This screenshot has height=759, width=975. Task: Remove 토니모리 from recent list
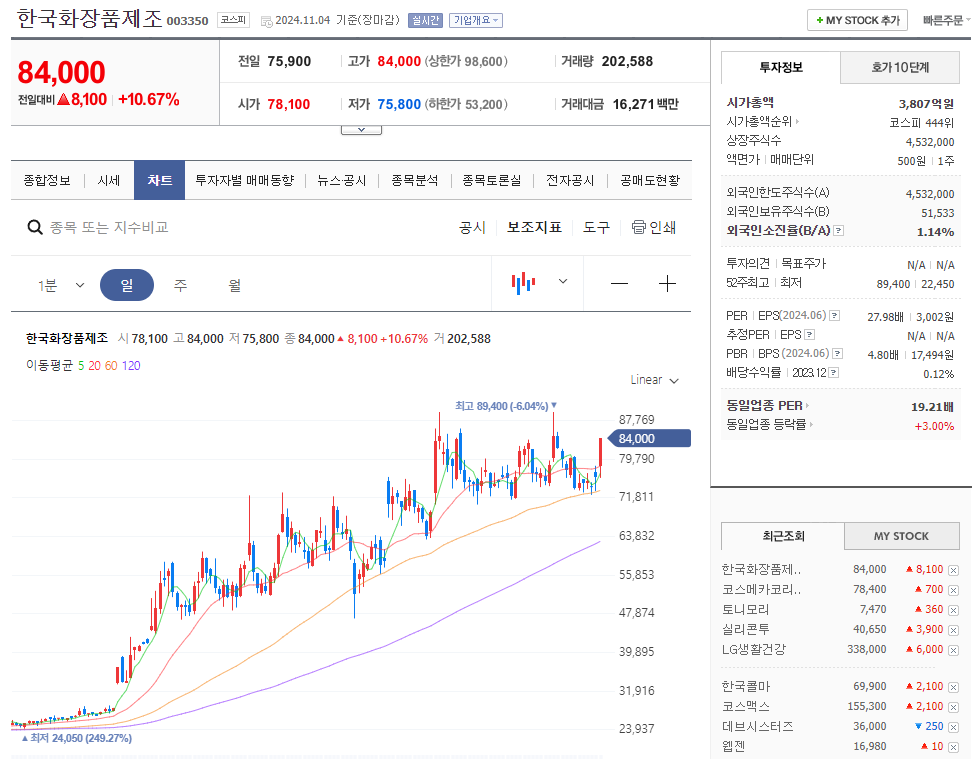tap(953, 610)
